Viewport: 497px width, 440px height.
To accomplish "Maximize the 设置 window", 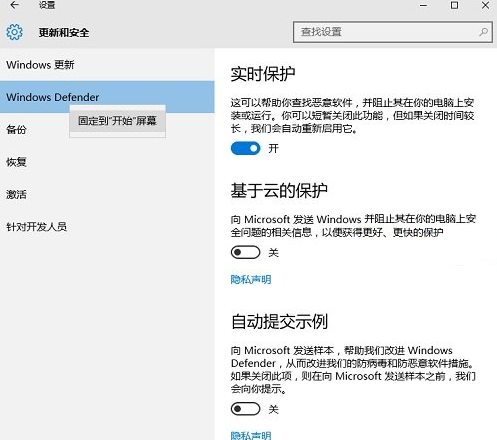I will [454, 5].
